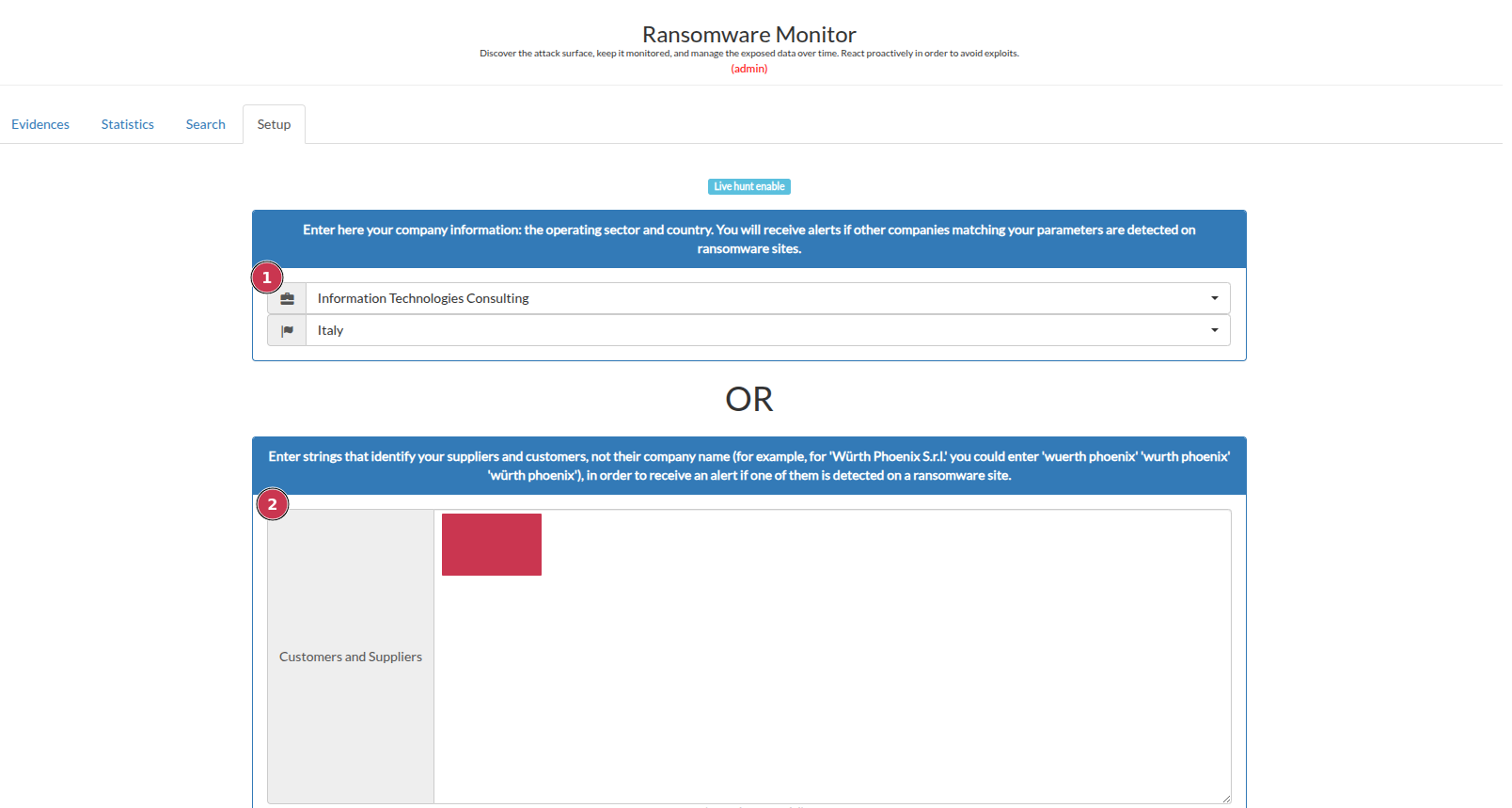
Task: Switch to the Evidences tab
Action: tap(40, 124)
